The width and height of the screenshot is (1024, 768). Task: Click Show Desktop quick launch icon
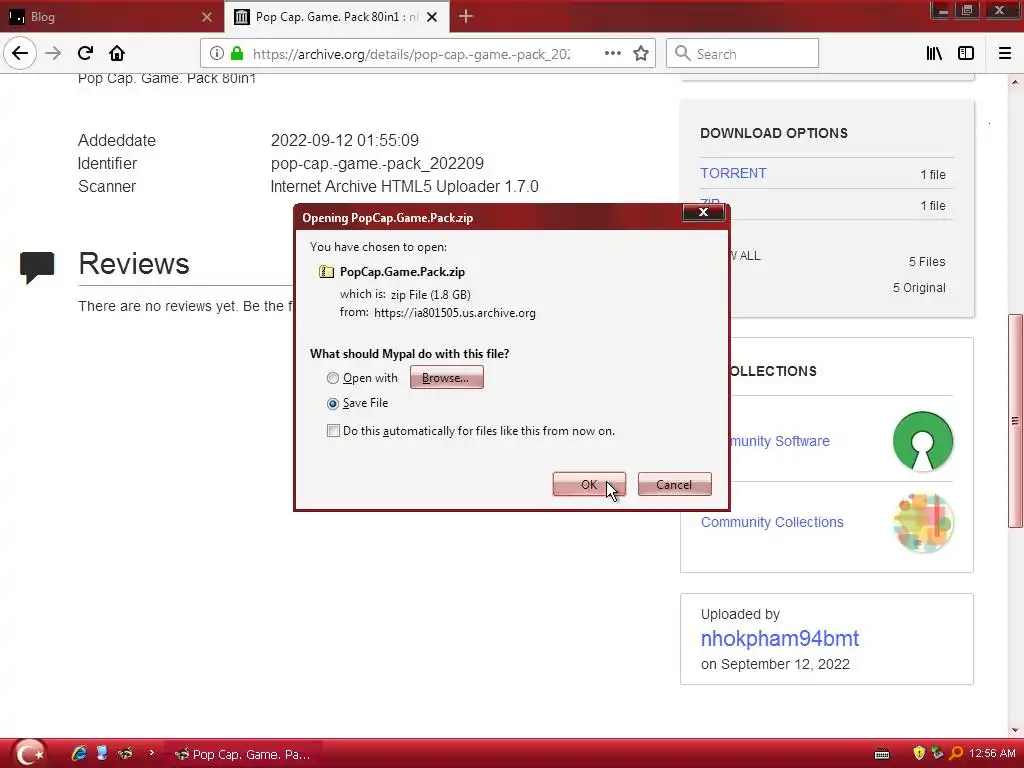tap(102, 754)
